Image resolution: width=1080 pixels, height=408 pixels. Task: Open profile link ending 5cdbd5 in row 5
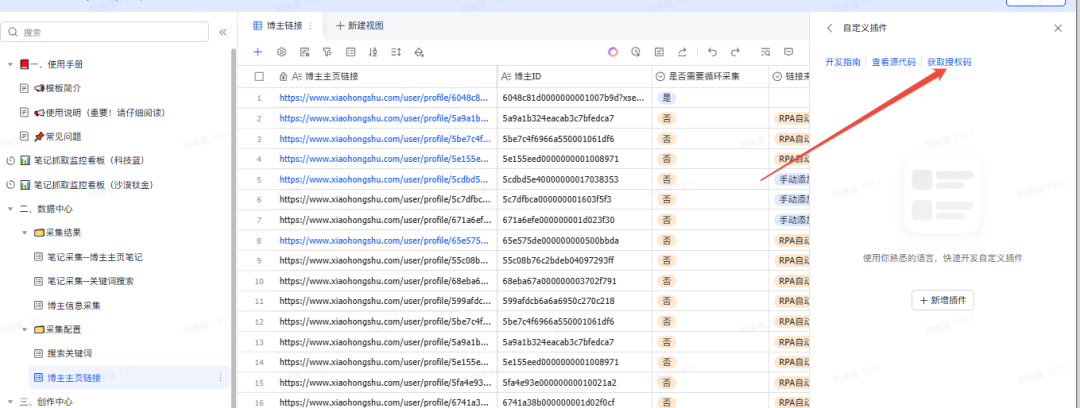[x=384, y=179]
